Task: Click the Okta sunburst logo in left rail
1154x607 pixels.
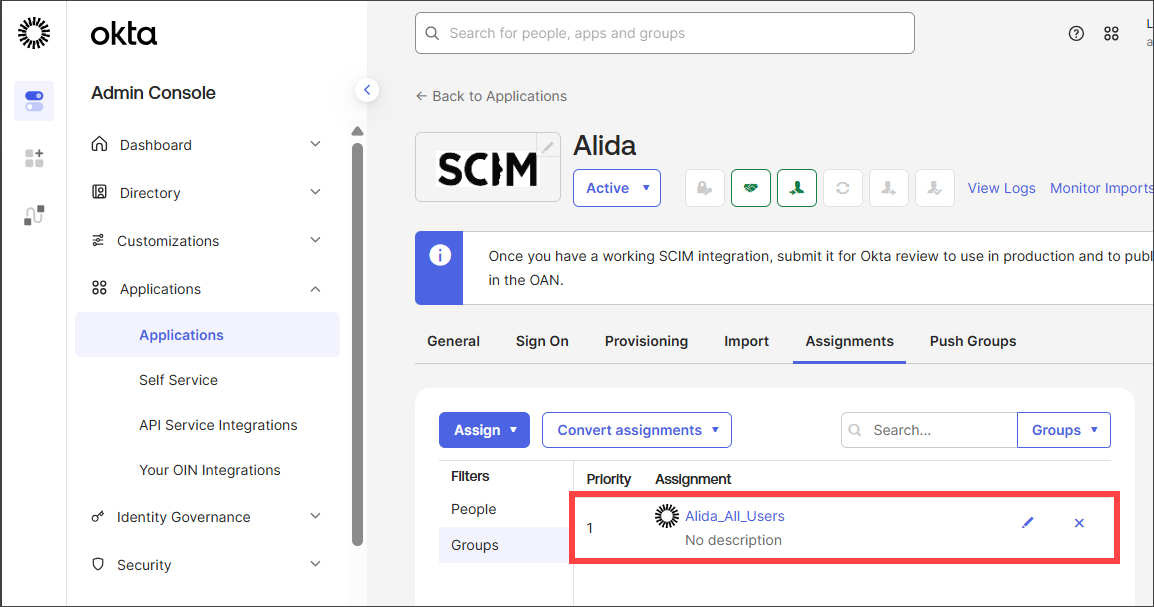Action: point(34,33)
